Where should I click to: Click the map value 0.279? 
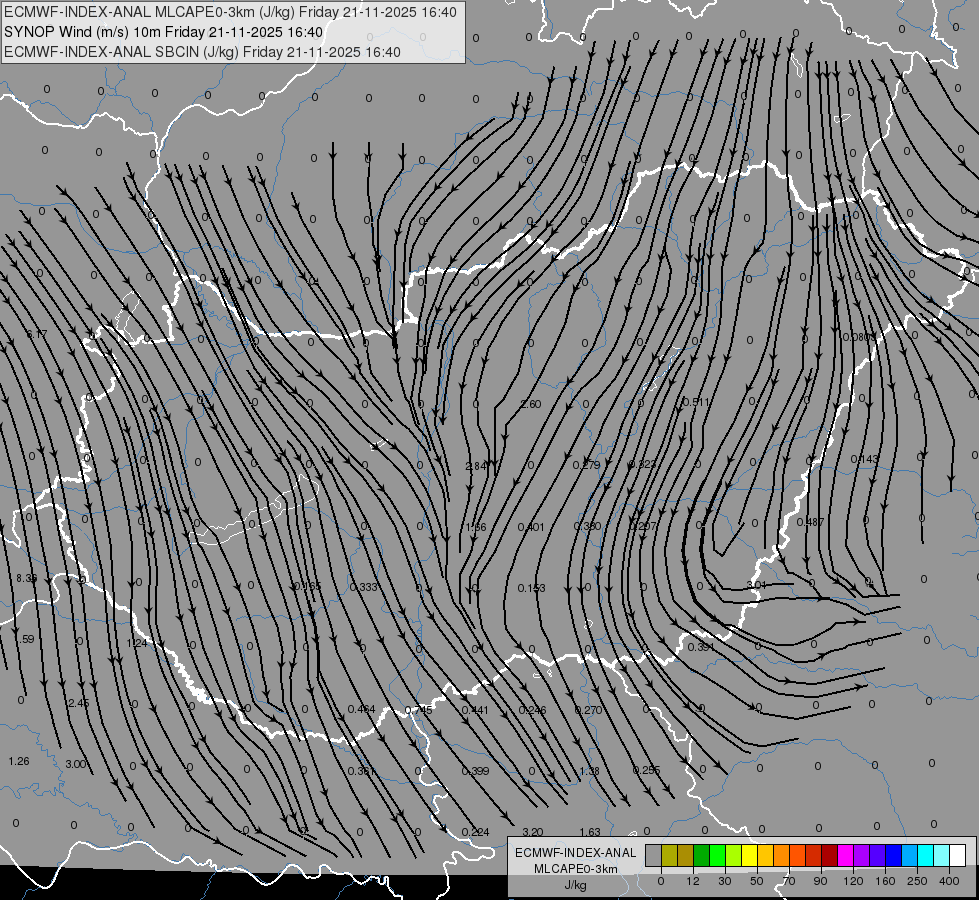coord(586,465)
